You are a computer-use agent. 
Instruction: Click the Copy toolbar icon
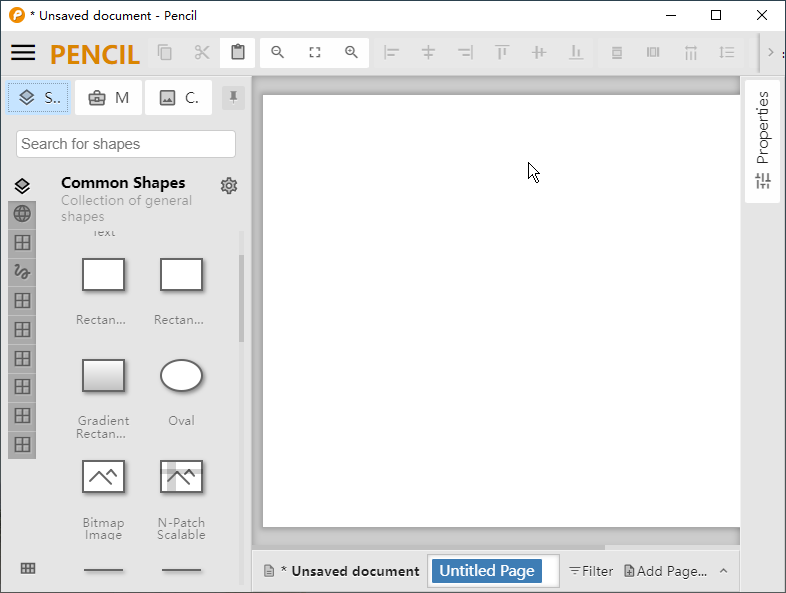coord(164,52)
